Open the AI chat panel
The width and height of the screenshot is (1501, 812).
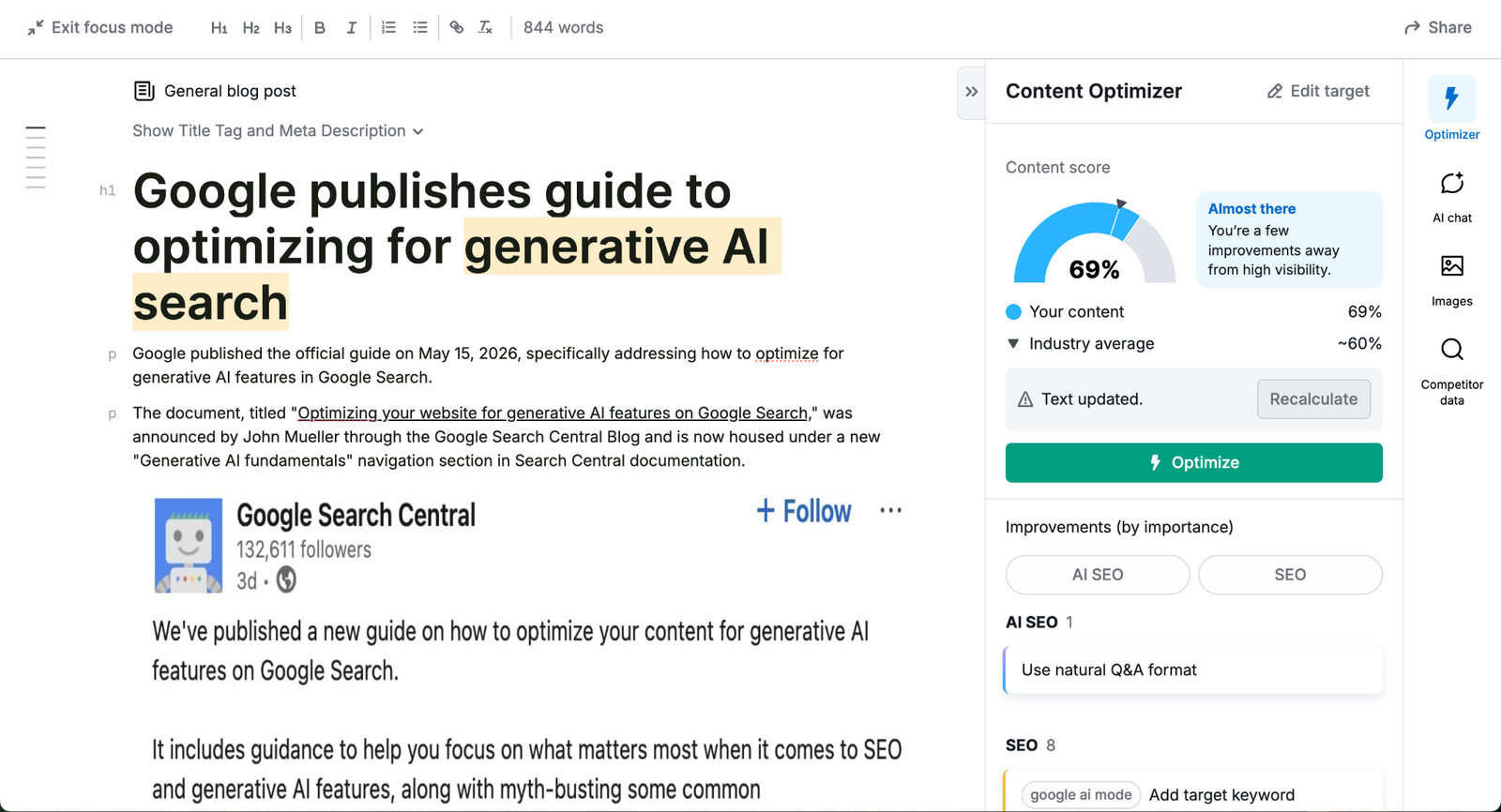coord(1452,197)
